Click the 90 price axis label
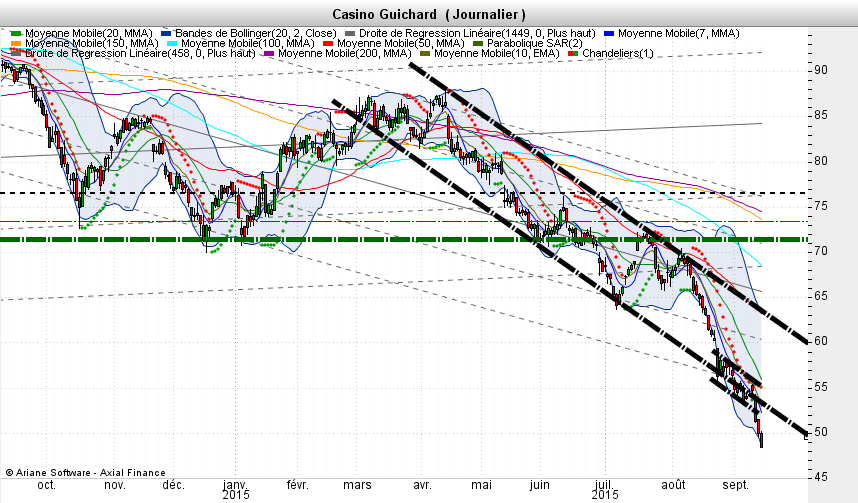The height and width of the screenshot is (503, 858). 821,70
